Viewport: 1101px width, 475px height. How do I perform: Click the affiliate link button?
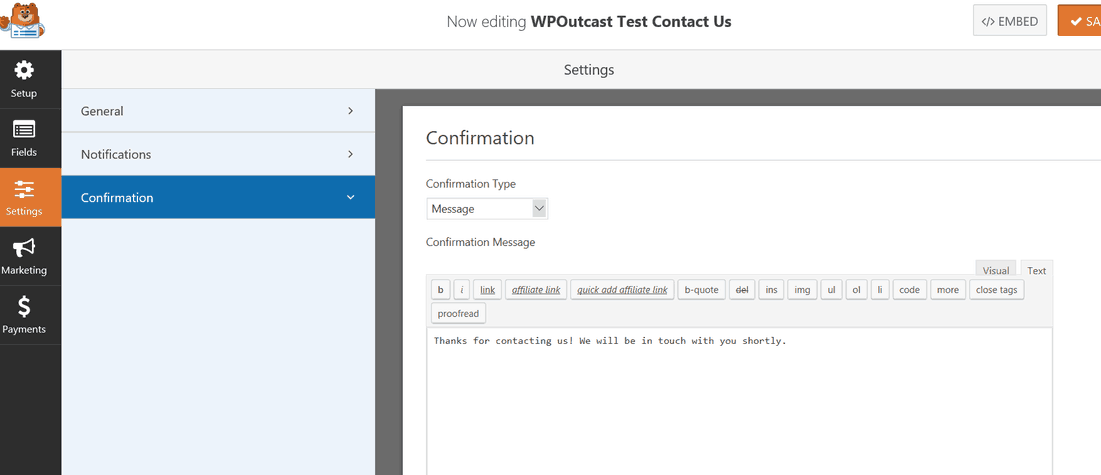tap(536, 289)
